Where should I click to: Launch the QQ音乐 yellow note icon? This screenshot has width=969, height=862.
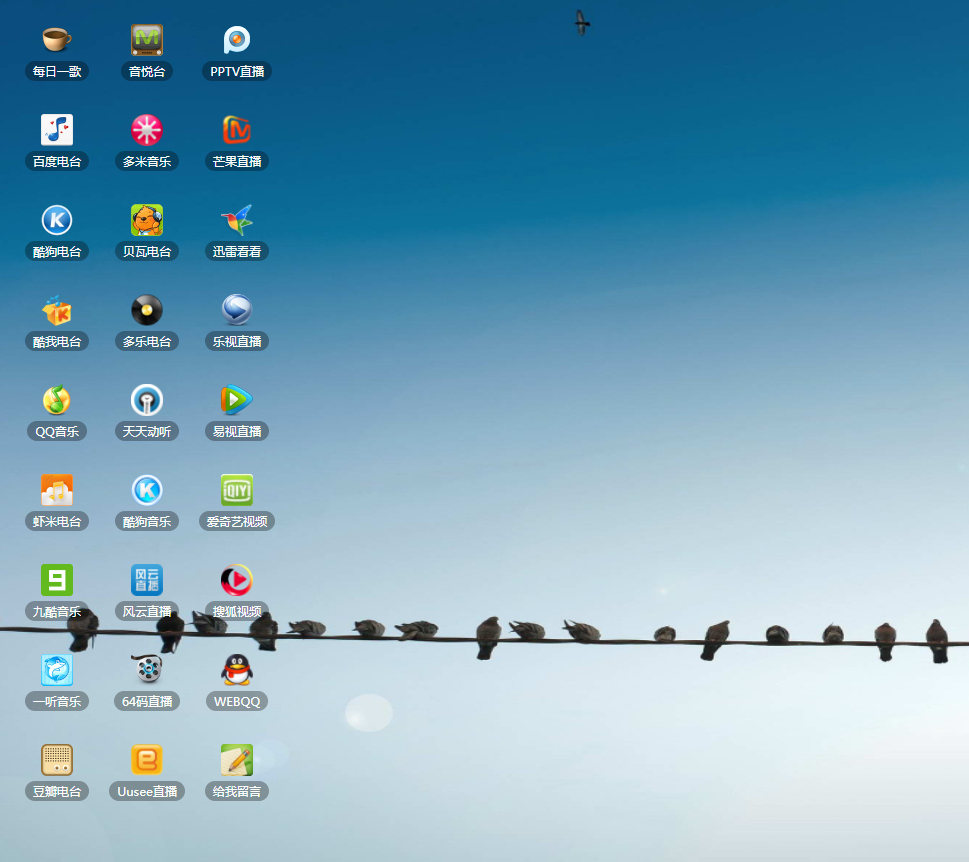pyautogui.click(x=57, y=400)
